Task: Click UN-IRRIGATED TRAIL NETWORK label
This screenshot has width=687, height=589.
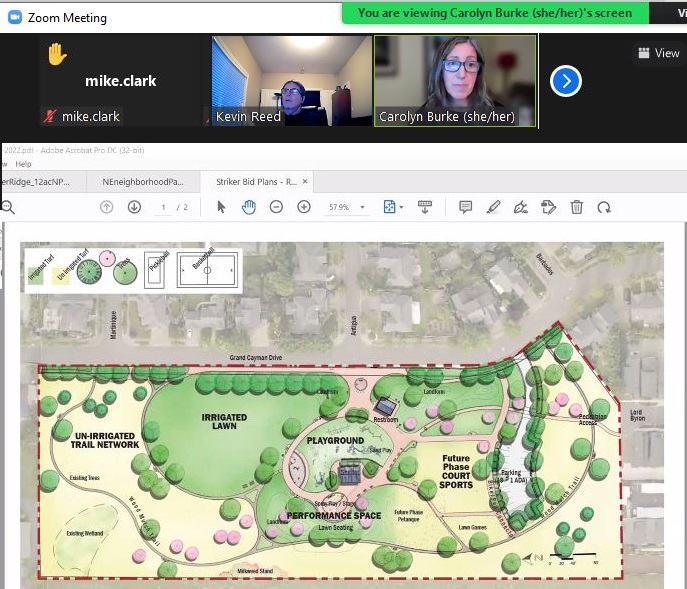Action: [x=105, y=440]
